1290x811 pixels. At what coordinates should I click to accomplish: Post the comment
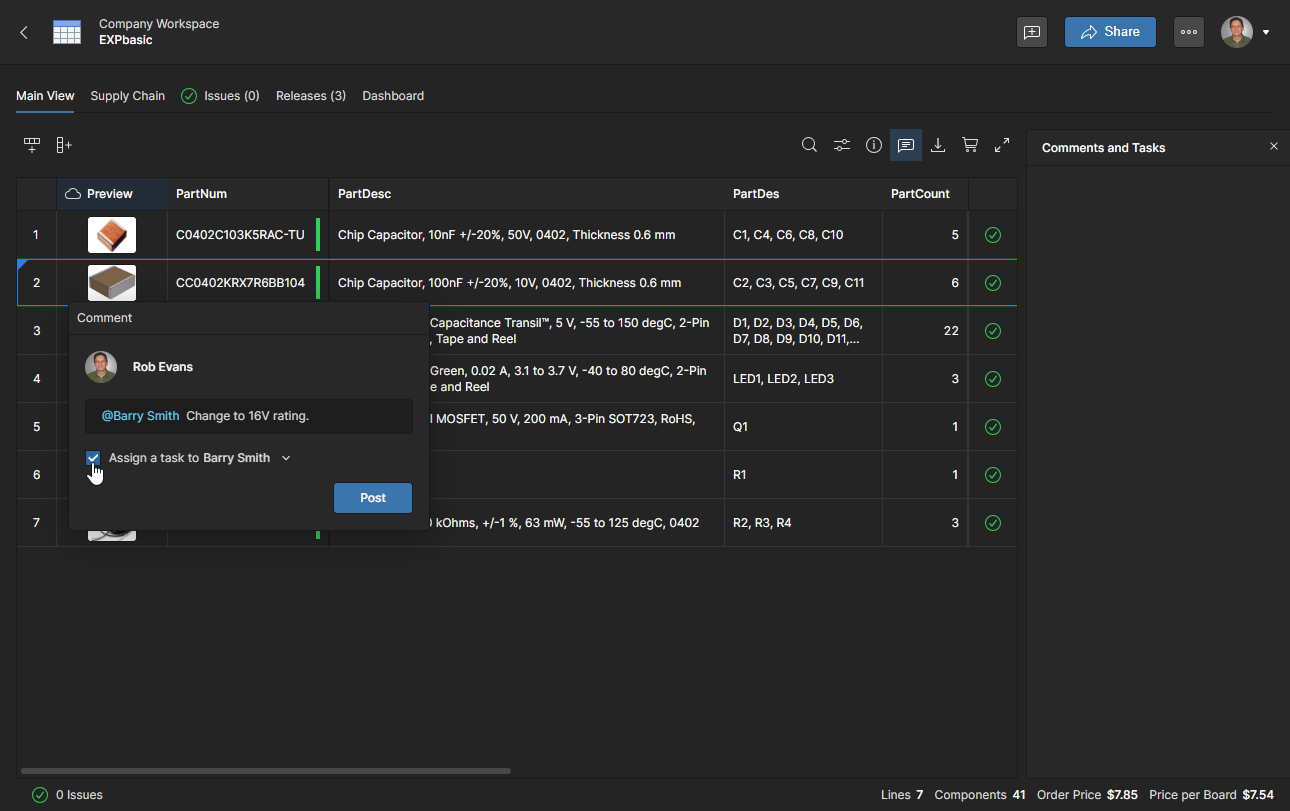coord(372,498)
